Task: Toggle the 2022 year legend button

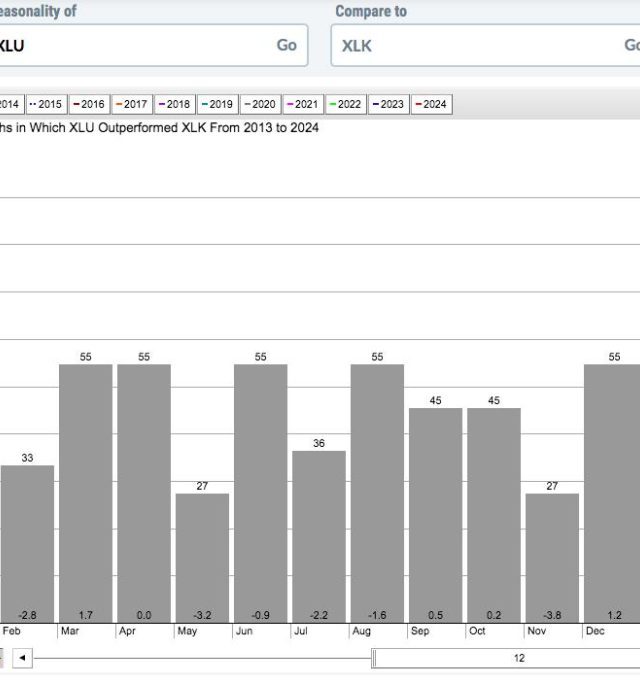Action: pyautogui.click(x=346, y=104)
